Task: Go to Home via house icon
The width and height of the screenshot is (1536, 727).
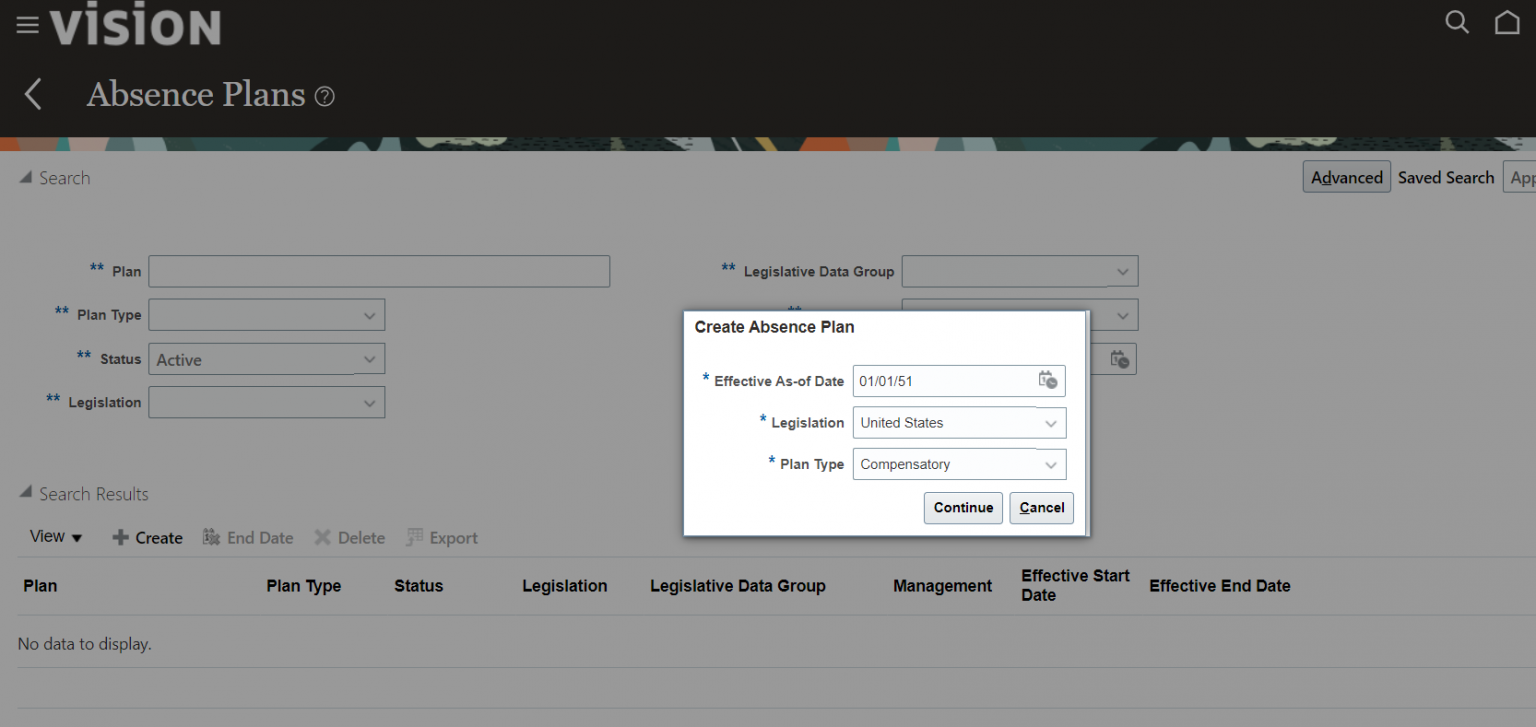Action: [x=1507, y=22]
